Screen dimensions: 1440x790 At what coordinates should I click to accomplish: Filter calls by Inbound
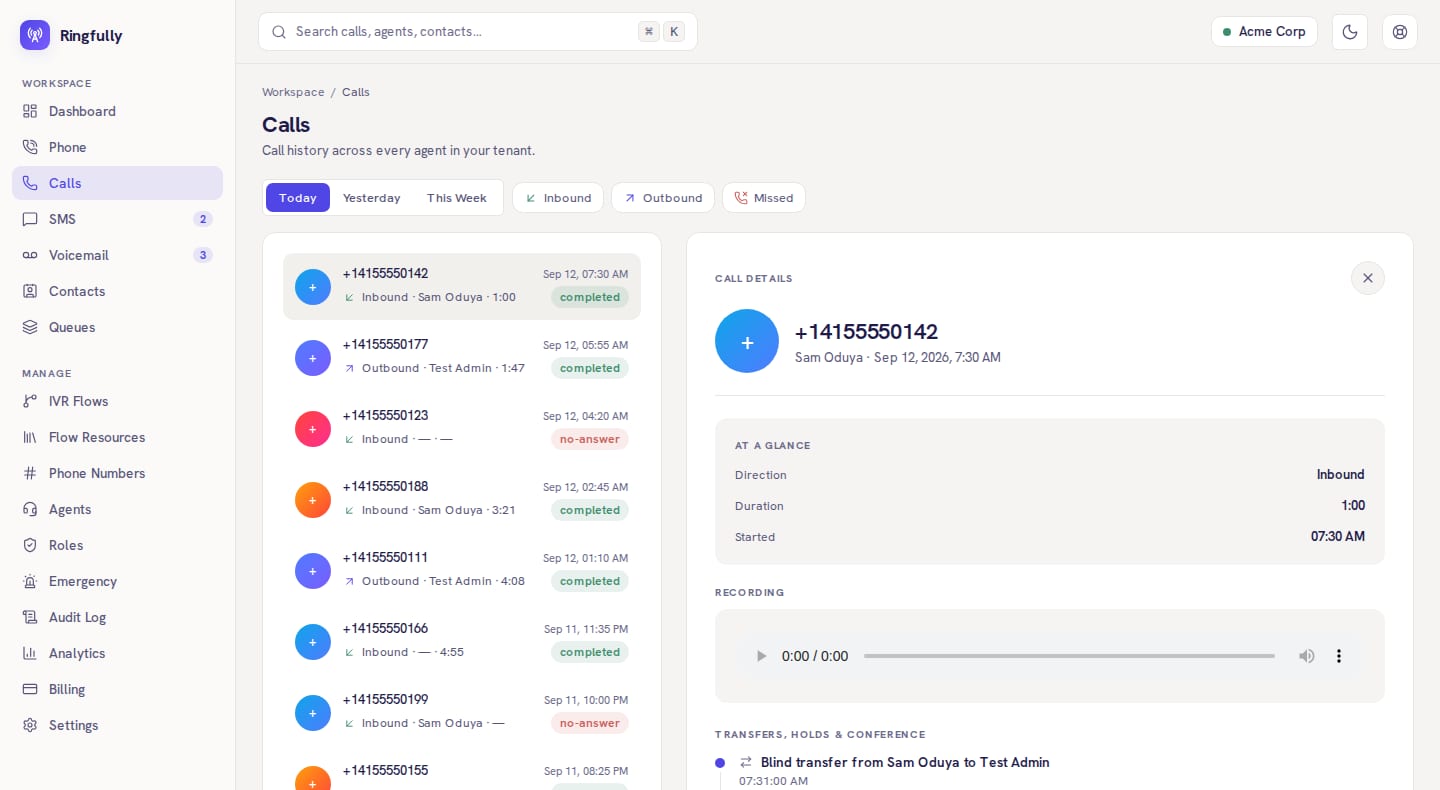click(558, 198)
